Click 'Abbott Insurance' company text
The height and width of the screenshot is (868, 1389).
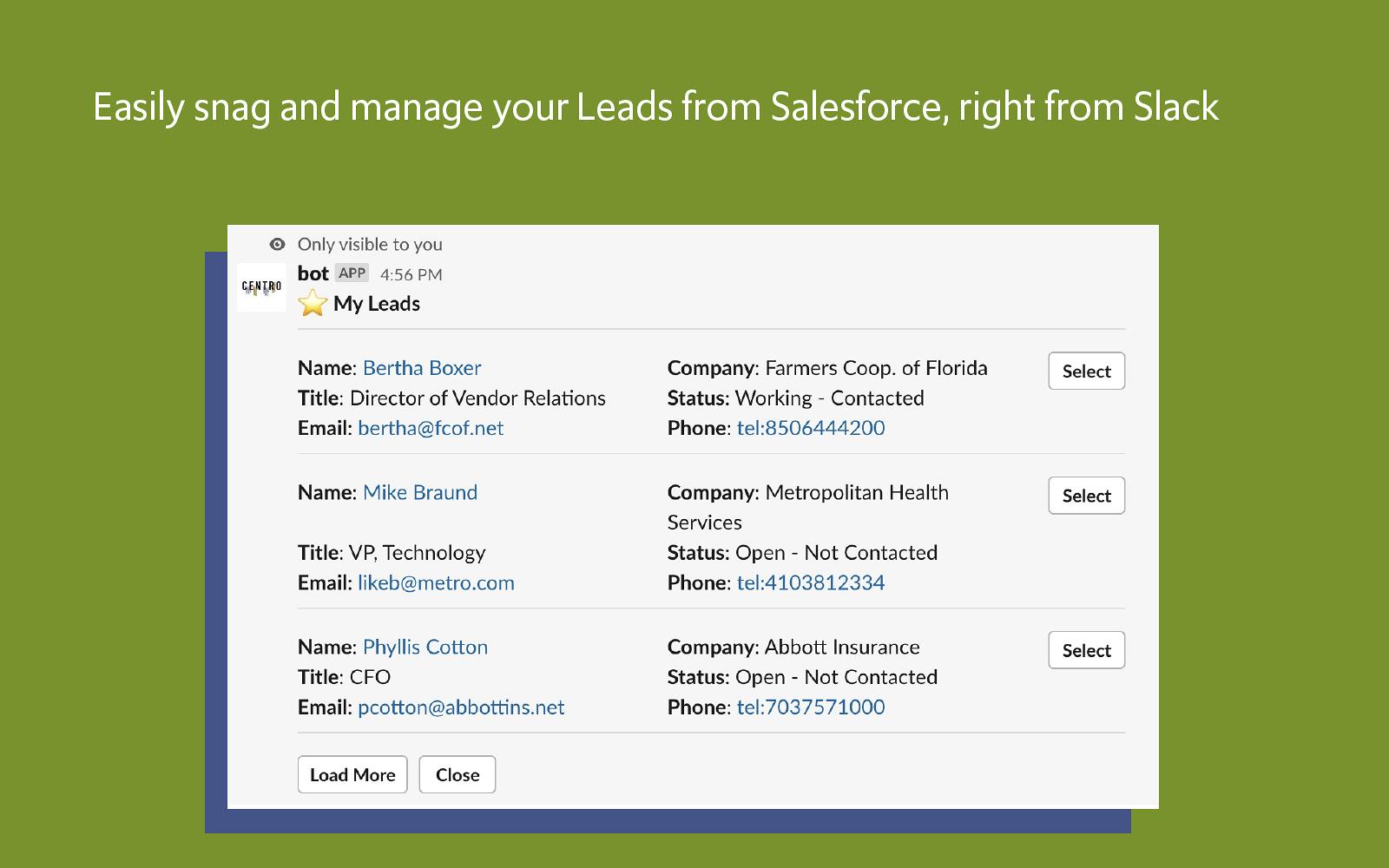pyautogui.click(x=842, y=647)
